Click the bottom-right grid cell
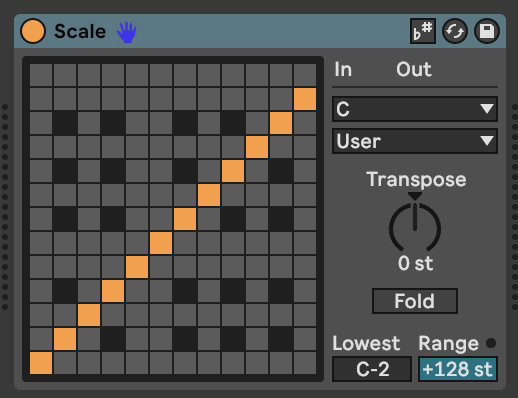The height and width of the screenshot is (398, 518). (x=305, y=363)
